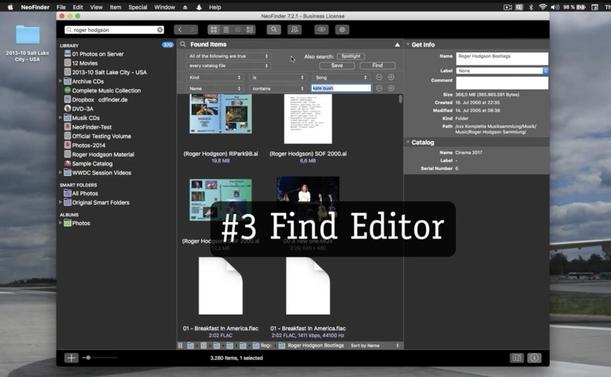
Task: Open the NeoFinder application menu
Action: tap(35, 7)
